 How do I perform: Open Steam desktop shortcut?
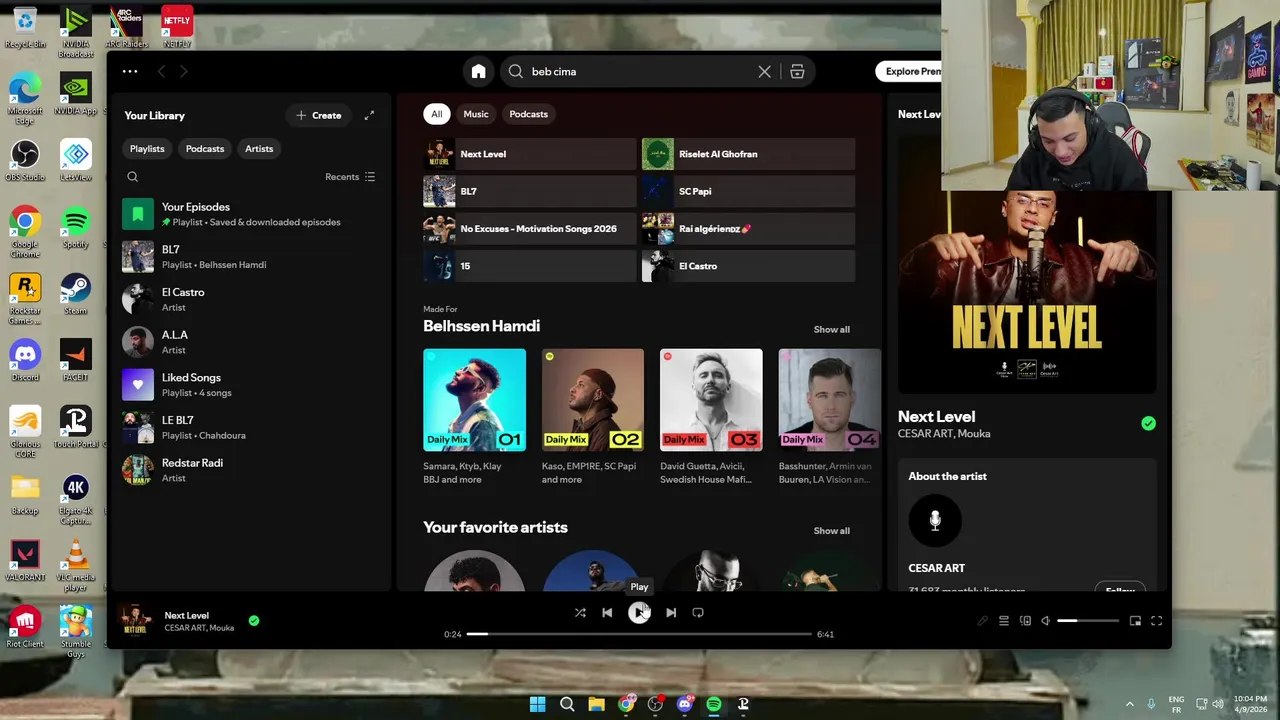[75, 295]
